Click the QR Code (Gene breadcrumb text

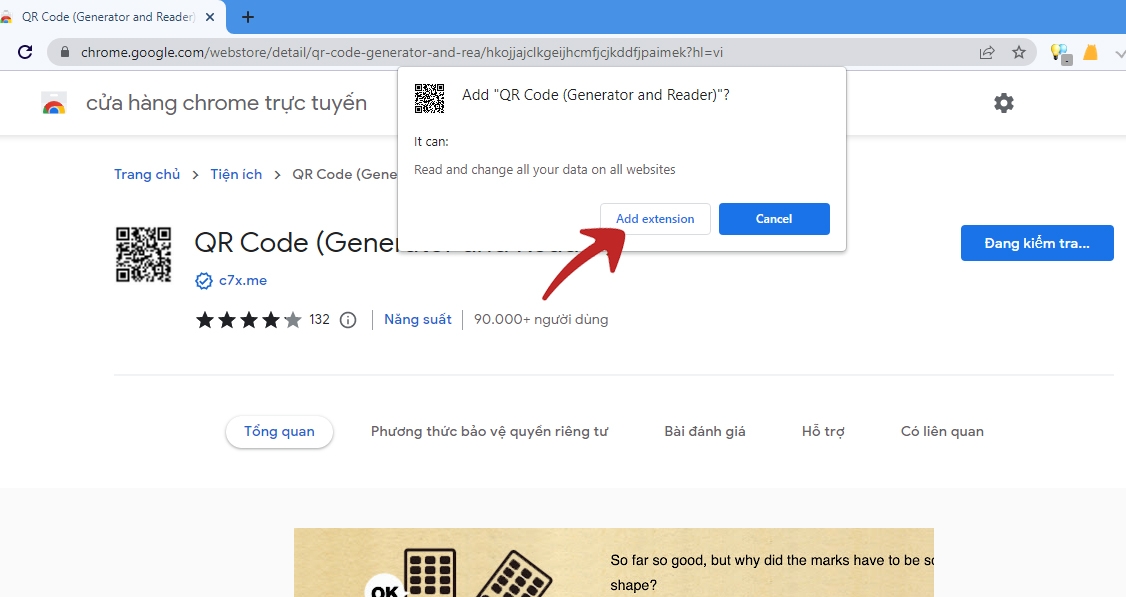(x=345, y=175)
